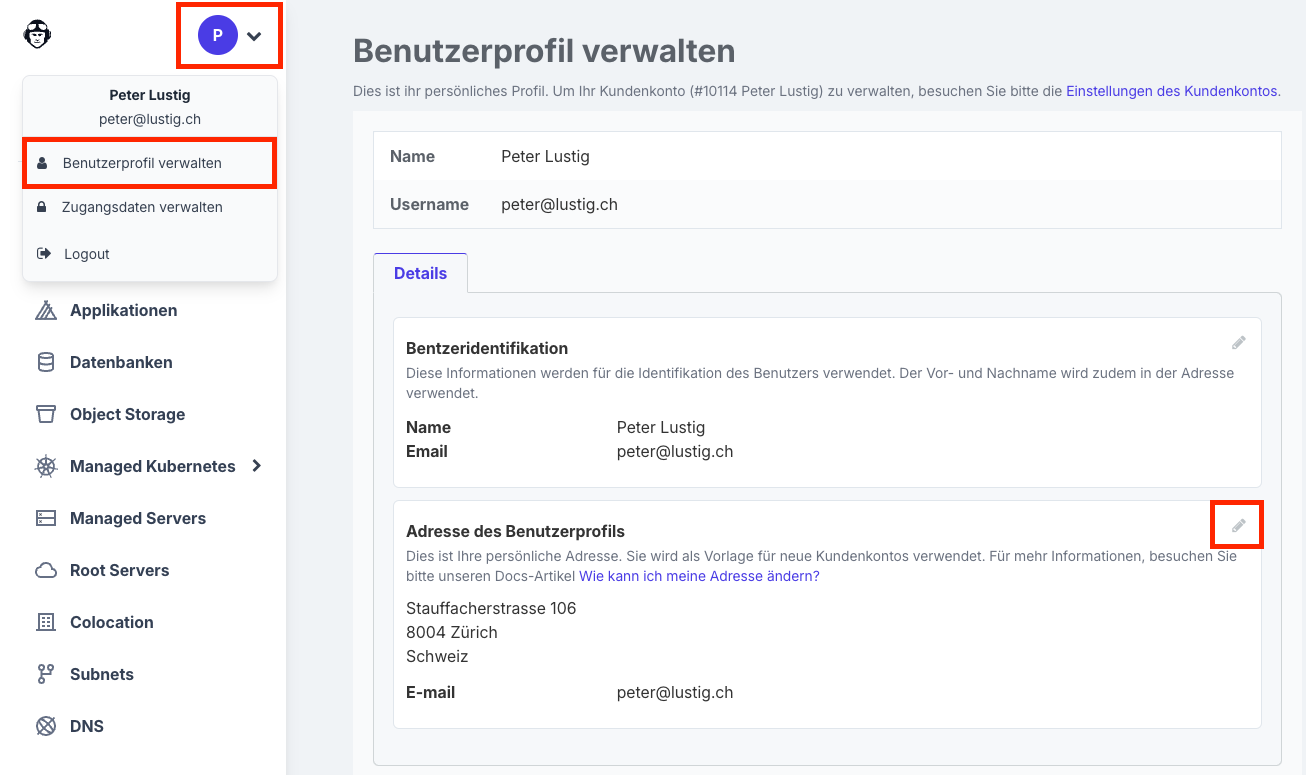1306x775 pixels.
Task: Click the Kubernetes helm wheel icon
Action: tap(46, 467)
